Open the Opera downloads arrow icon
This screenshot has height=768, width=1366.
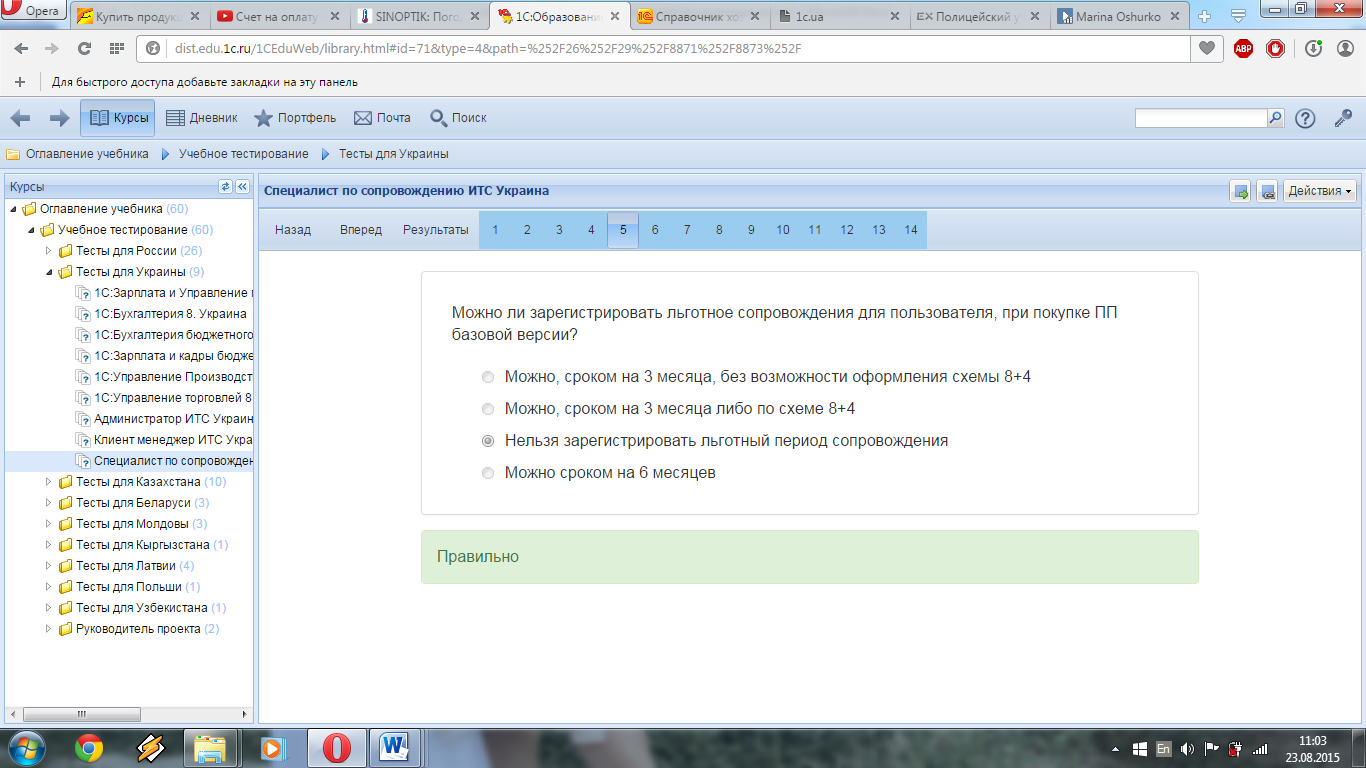[1314, 48]
